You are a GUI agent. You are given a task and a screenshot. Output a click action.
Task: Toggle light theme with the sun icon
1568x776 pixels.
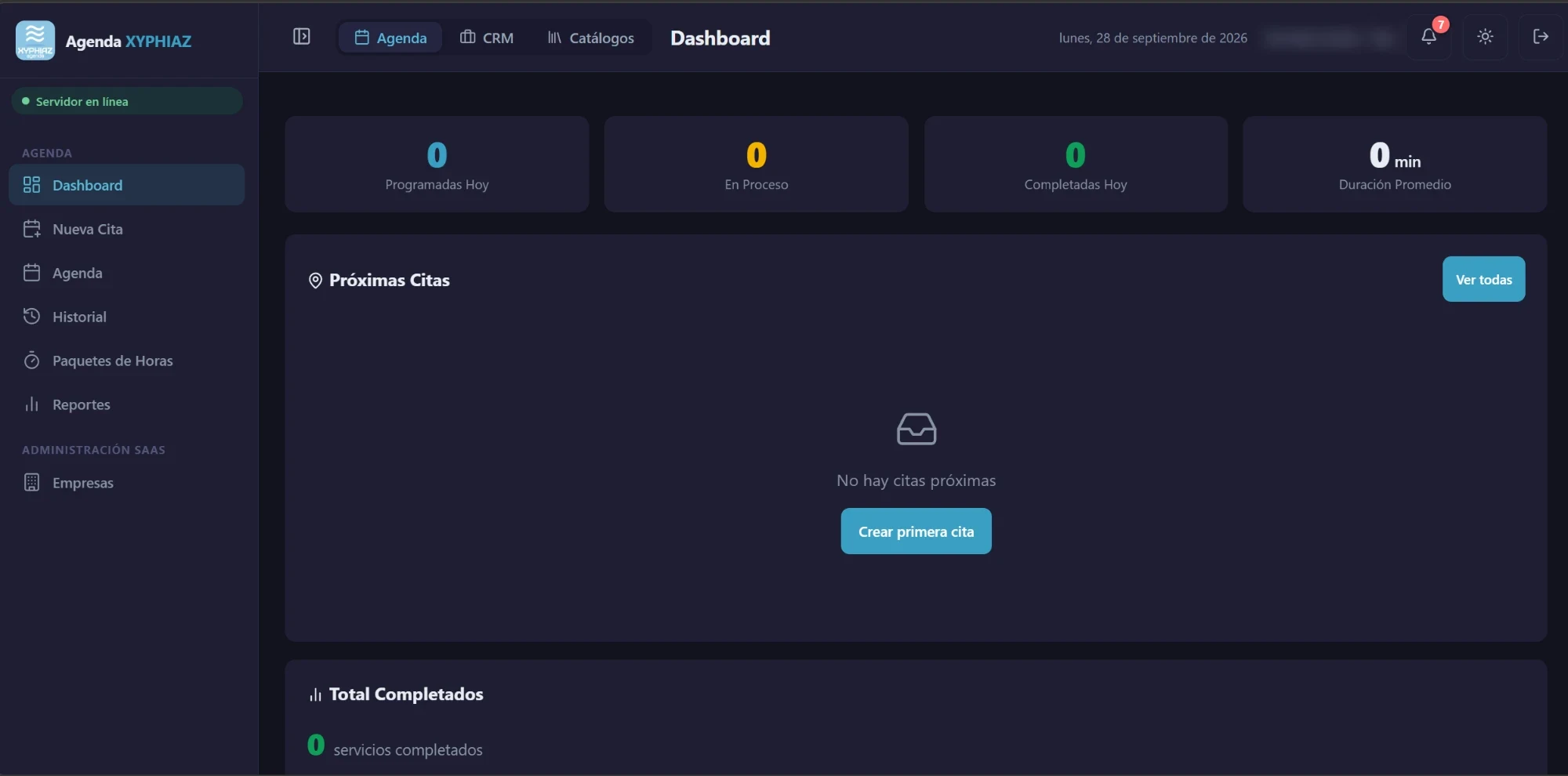tap(1485, 37)
